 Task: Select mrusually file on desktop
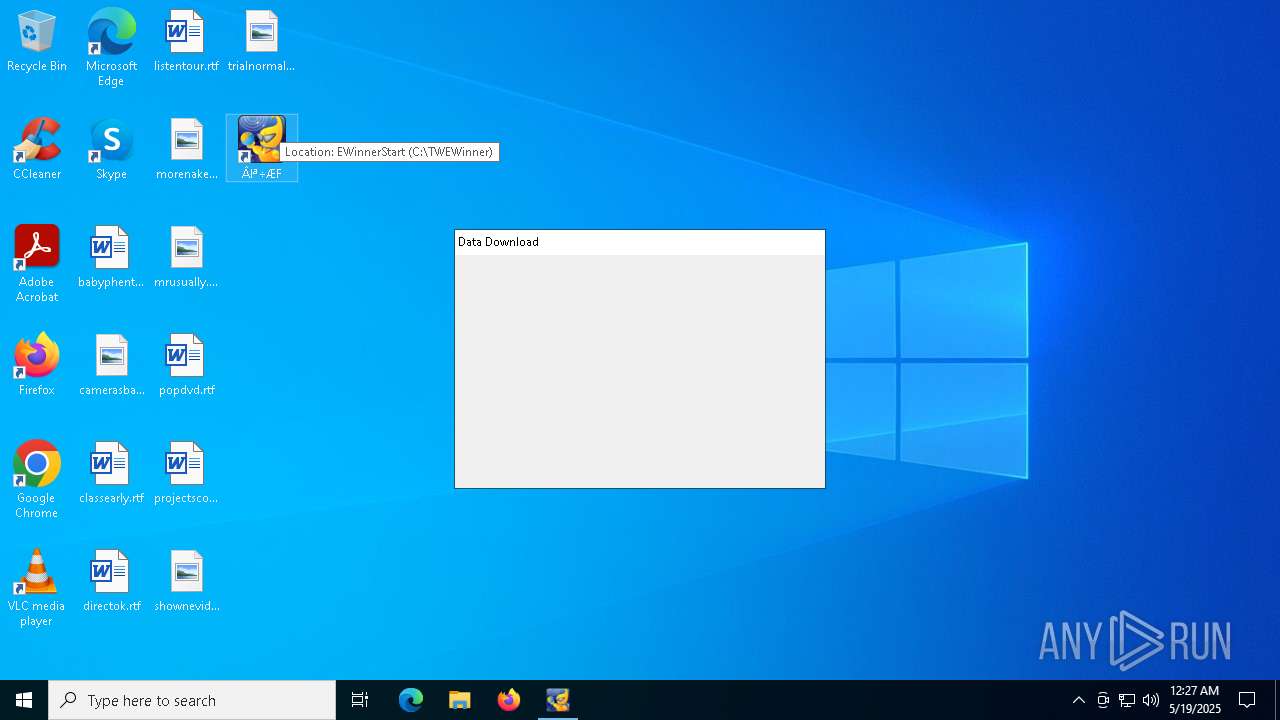coord(186,257)
